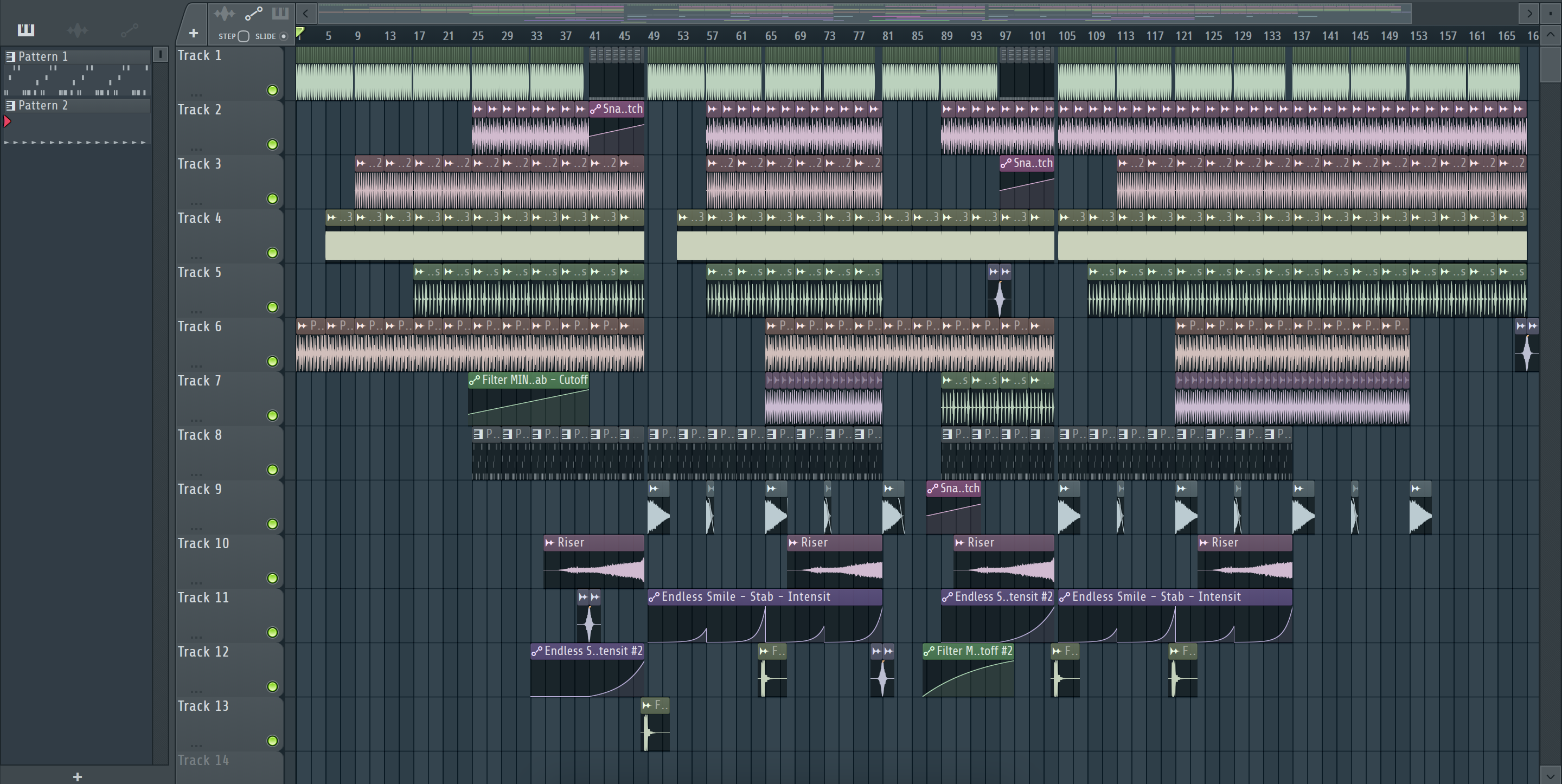Click the vertical scroll down arrow
This screenshot has height=784, width=1562.
point(1551,775)
